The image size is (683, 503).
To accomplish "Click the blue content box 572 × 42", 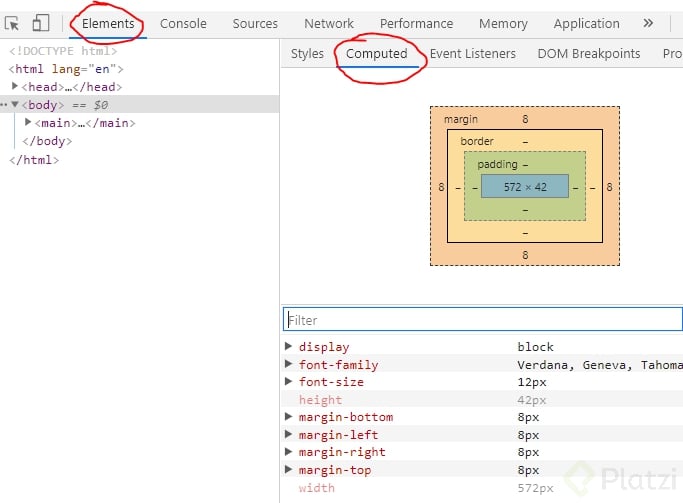I will [525, 187].
